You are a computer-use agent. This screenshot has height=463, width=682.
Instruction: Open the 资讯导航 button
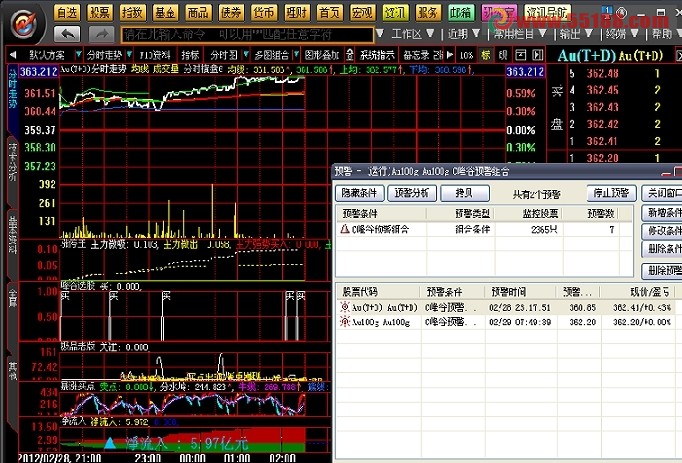[x=547, y=13]
